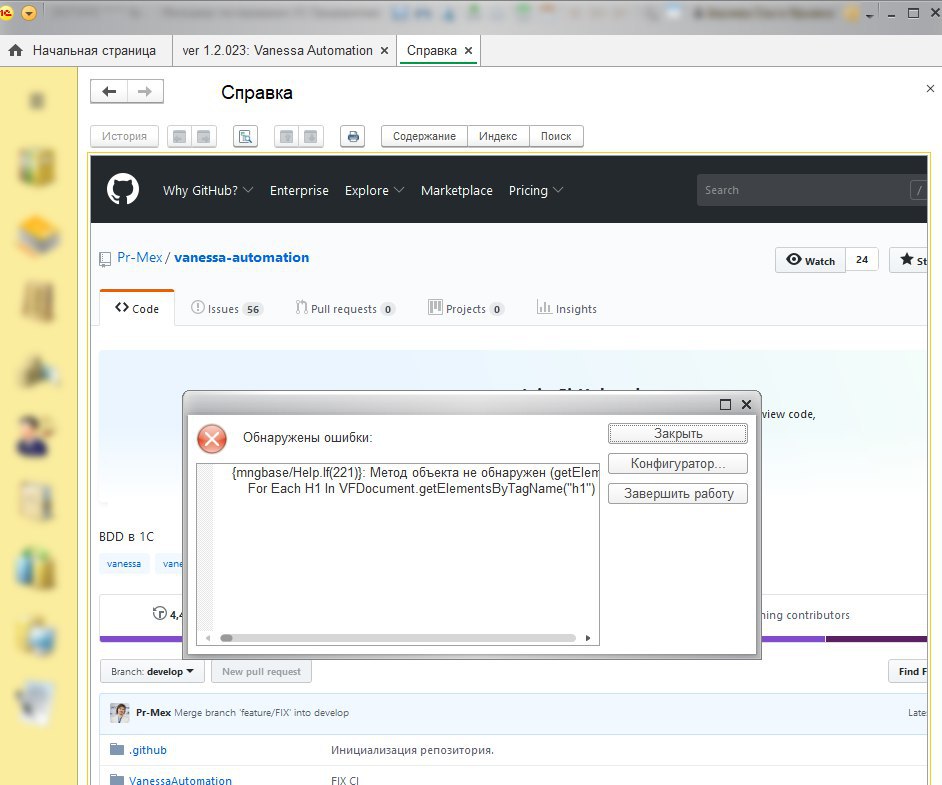
Task: Click the commit message Merge branch 'feature/FIX' into develop
Action: point(261,712)
